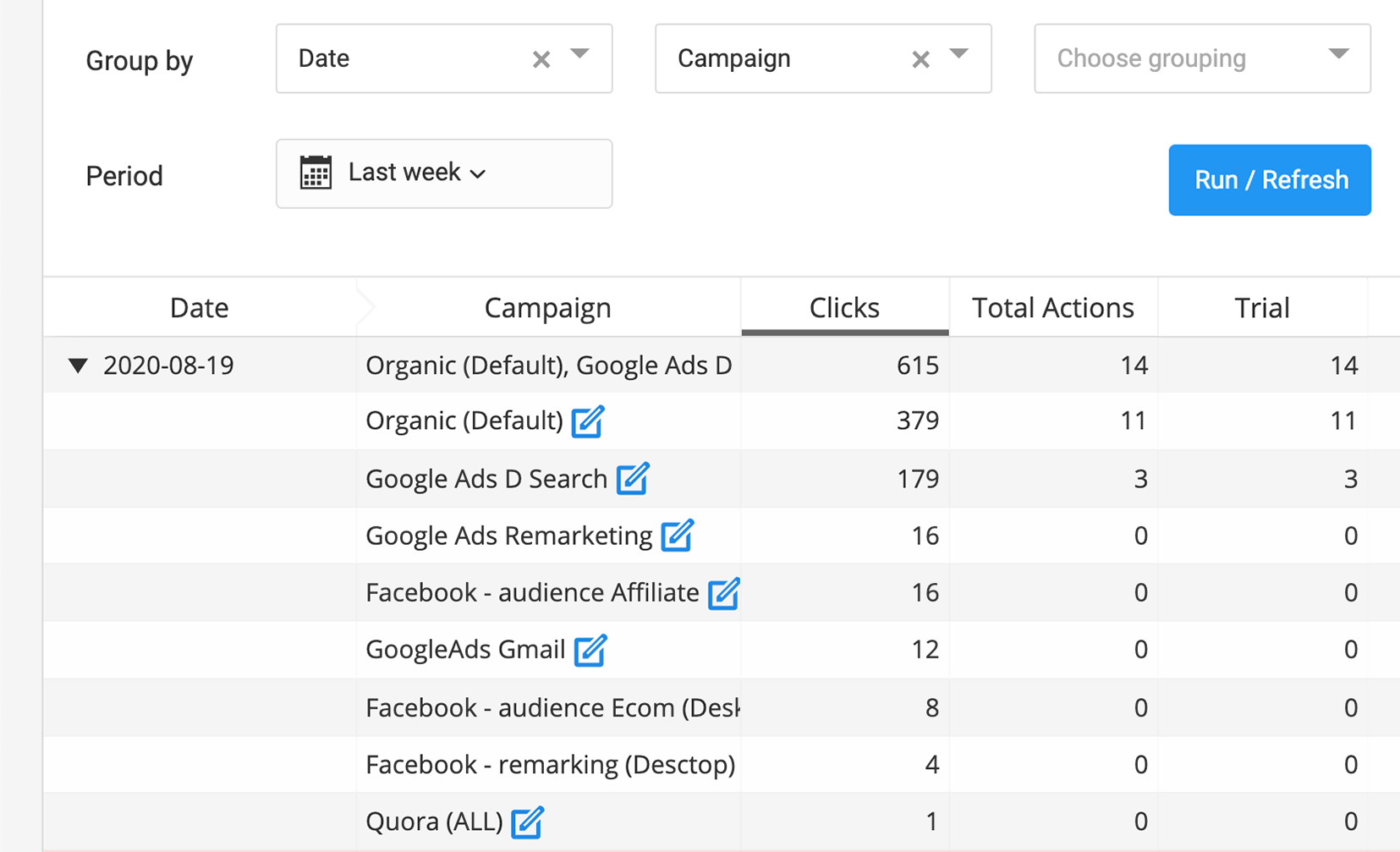
Task: Sort by the Clicks column header
Action: coord(844,308)
